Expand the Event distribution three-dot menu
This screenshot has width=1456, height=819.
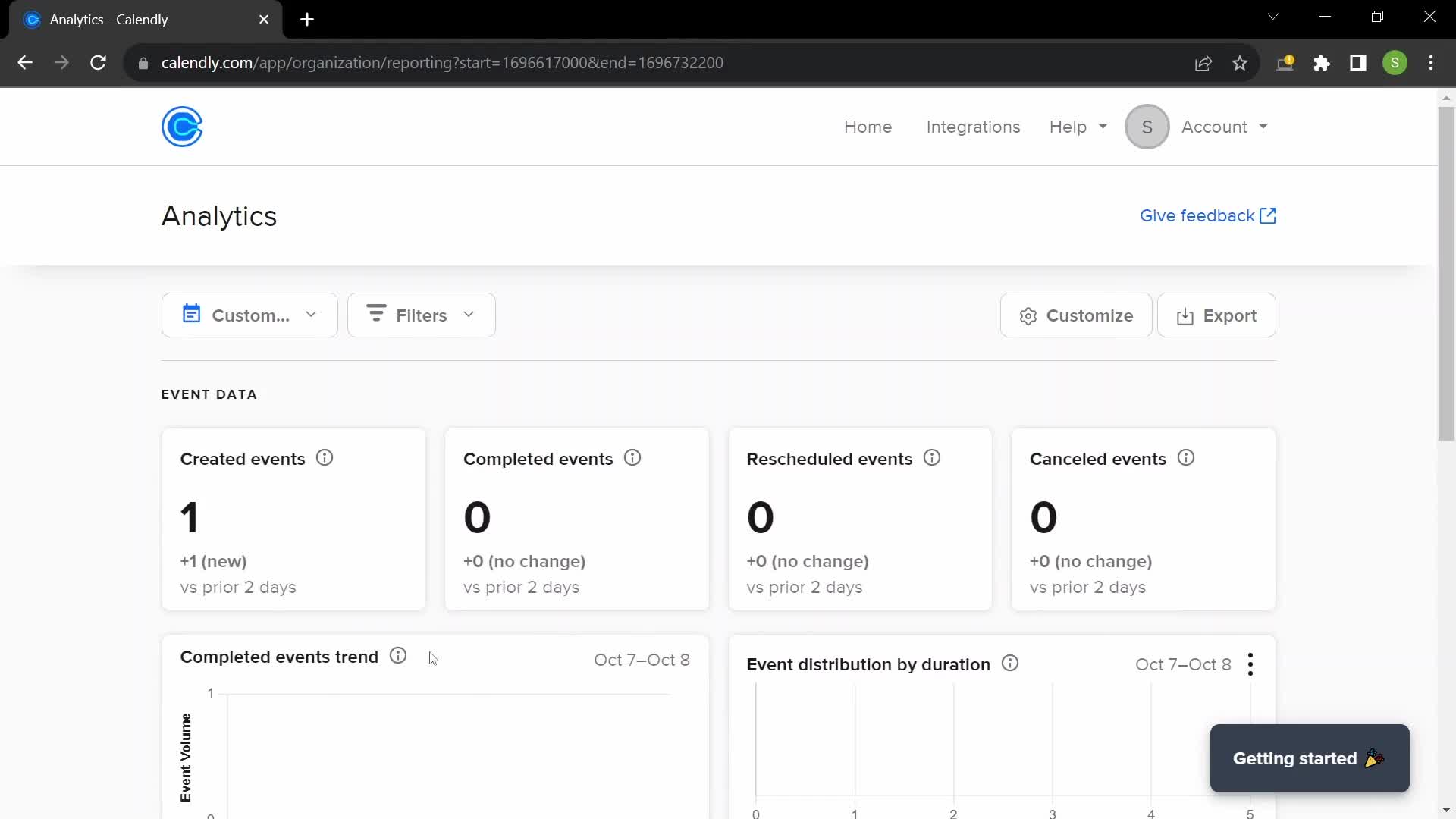[x=1250, y=665]
